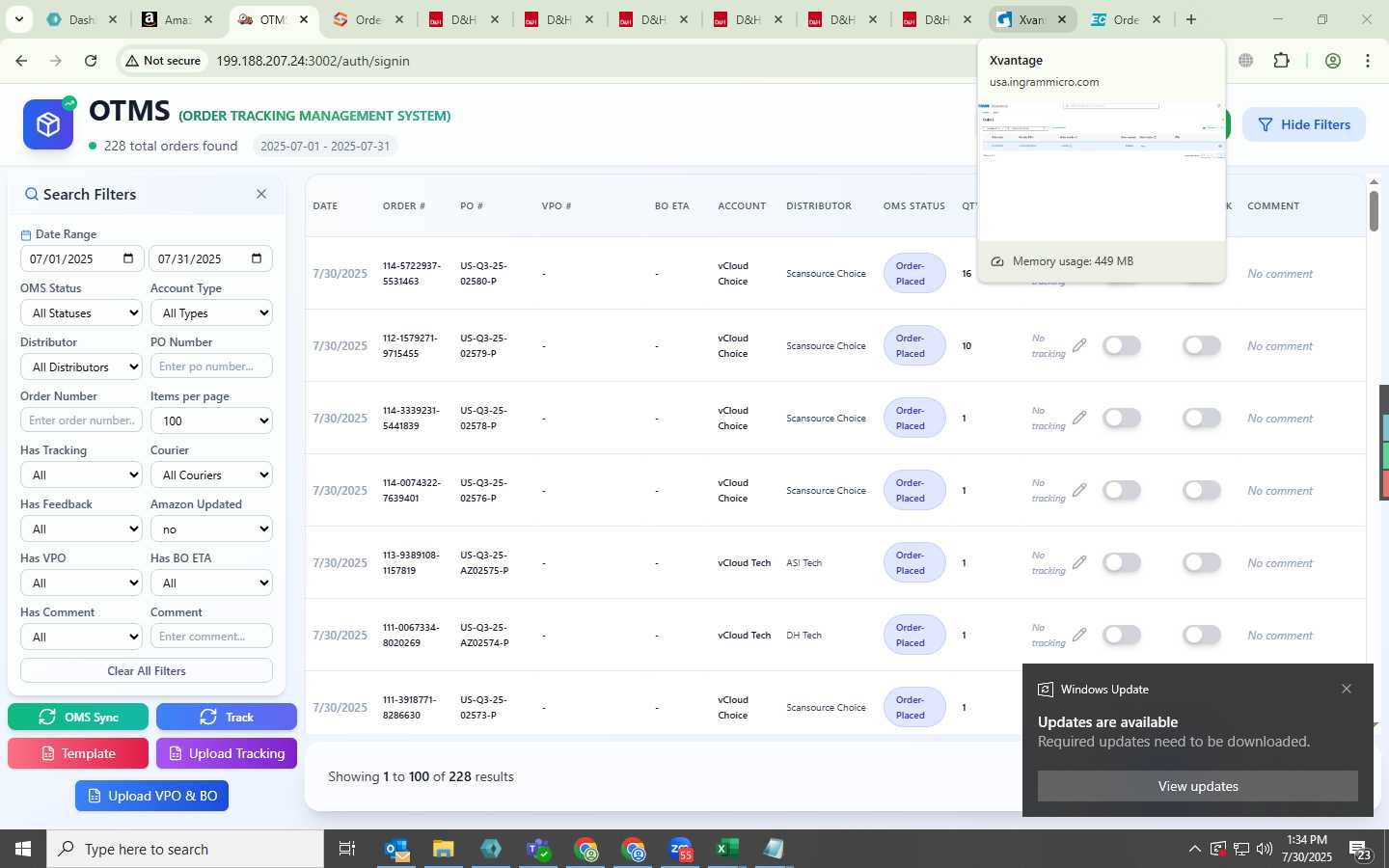
Task: Open the Items per page dropdown
Action: tap(211, 420)
